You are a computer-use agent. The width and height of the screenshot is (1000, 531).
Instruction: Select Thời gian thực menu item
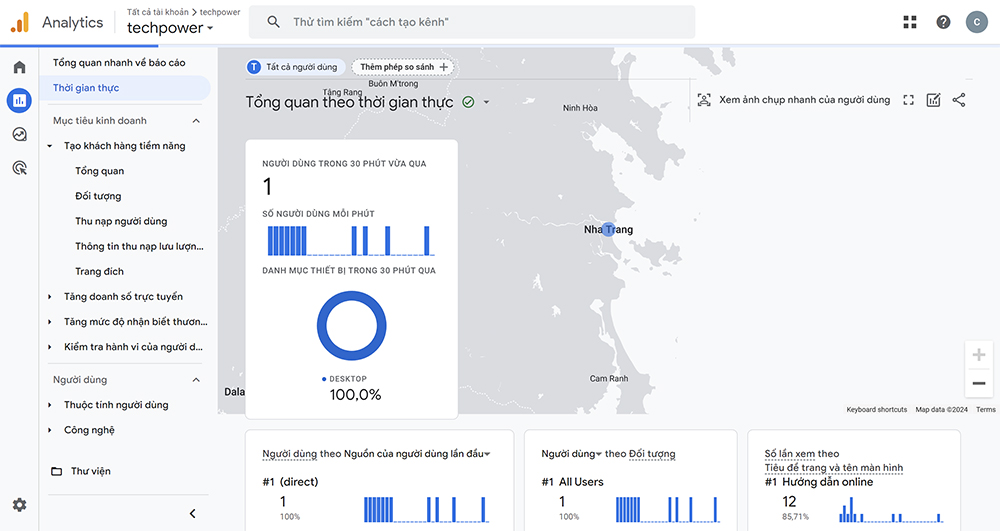(86, 88)
